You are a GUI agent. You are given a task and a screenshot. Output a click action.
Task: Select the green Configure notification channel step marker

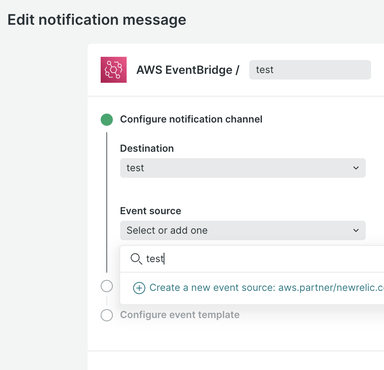click(x=107, y=119)
